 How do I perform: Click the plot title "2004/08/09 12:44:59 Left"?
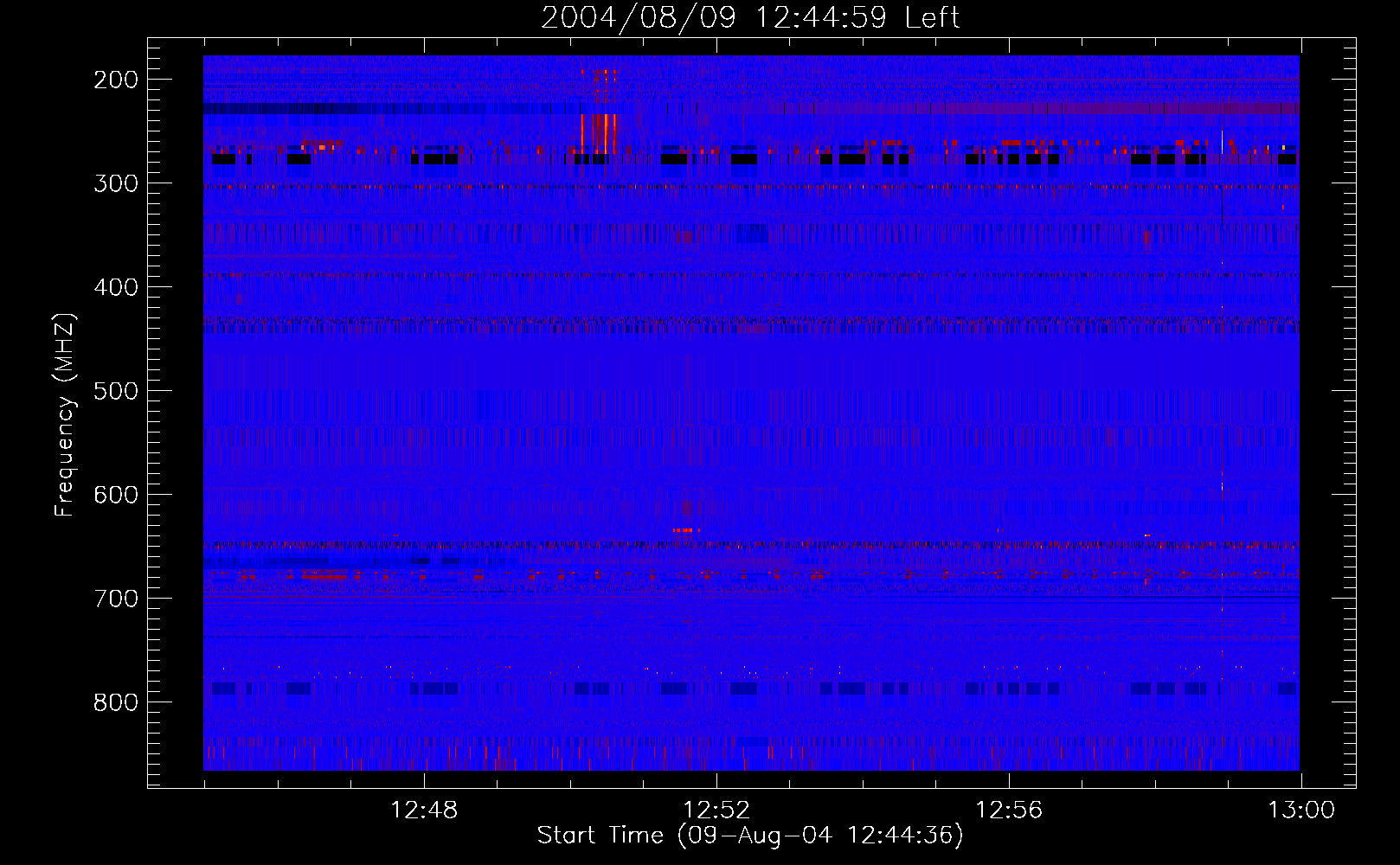[750, 17]
